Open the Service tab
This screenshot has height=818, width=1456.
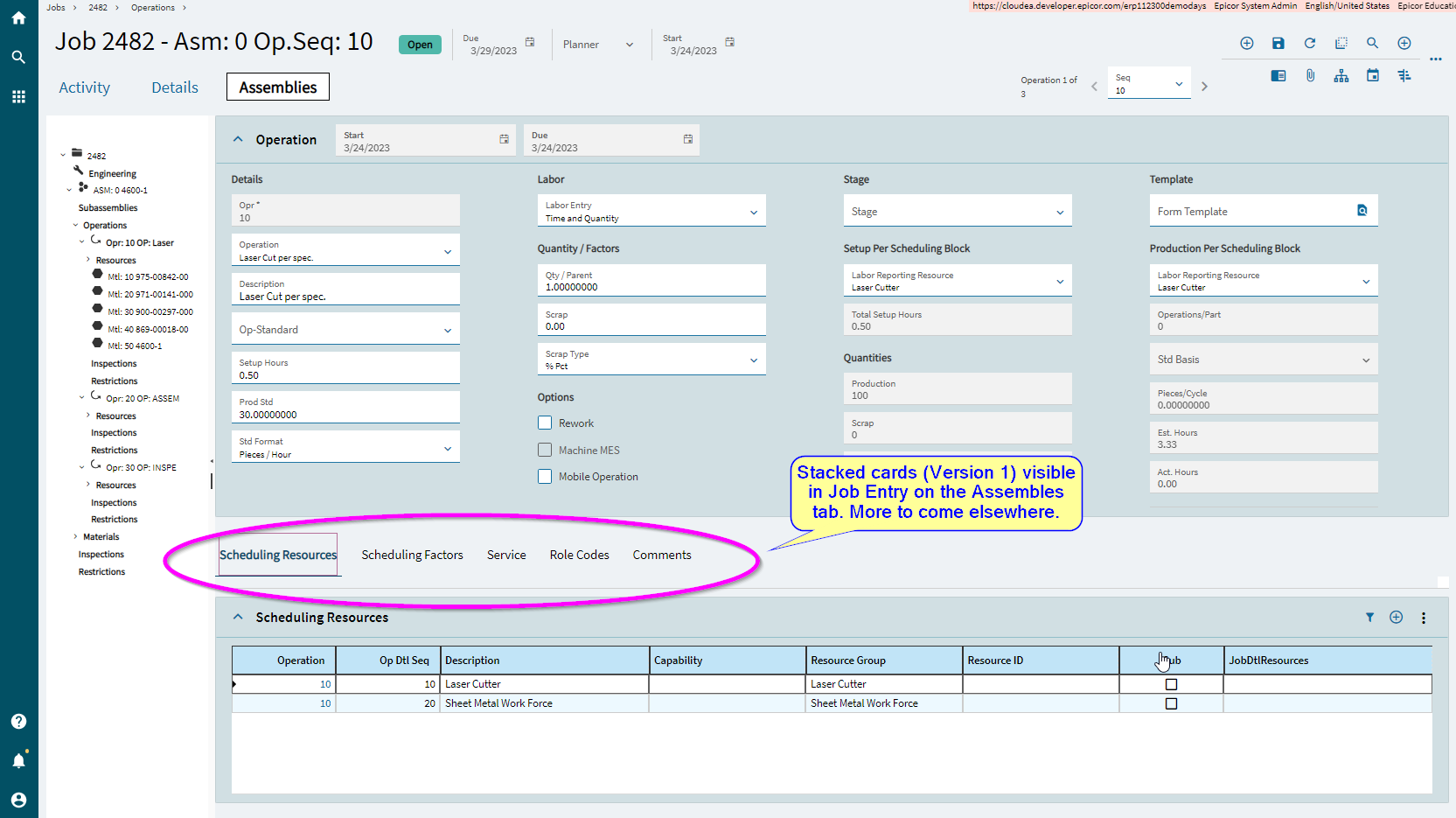click(506, 555)
